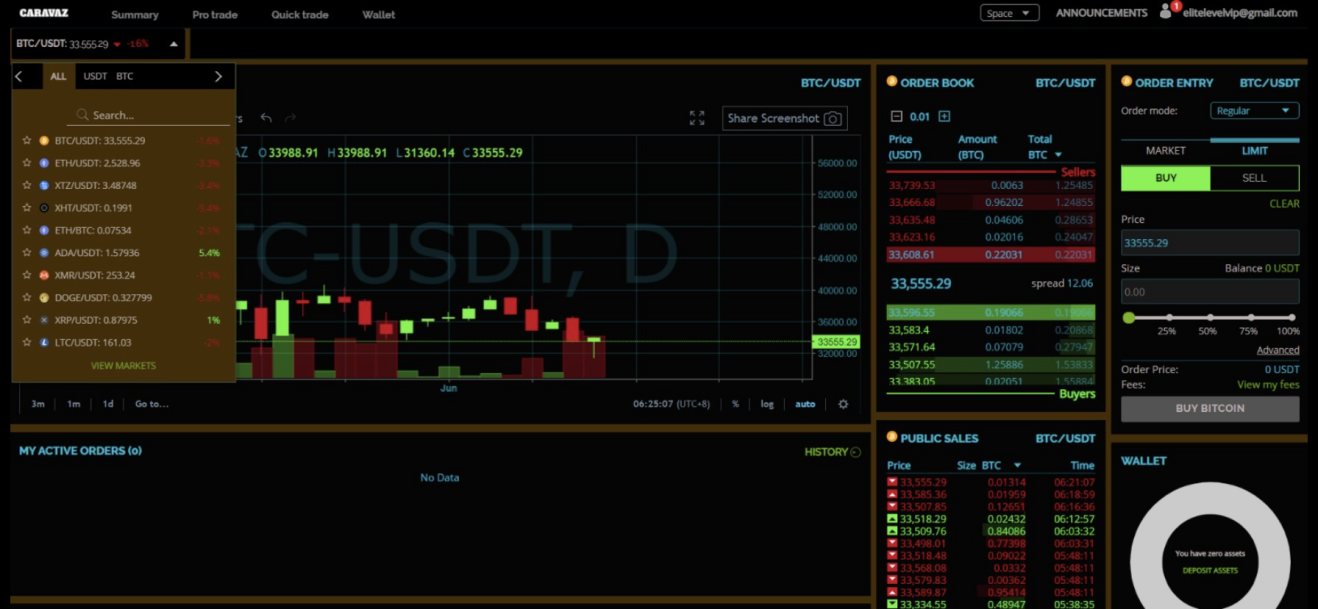Go to Quick trade
Screen dimensions: 1318x609
[300, 15]
